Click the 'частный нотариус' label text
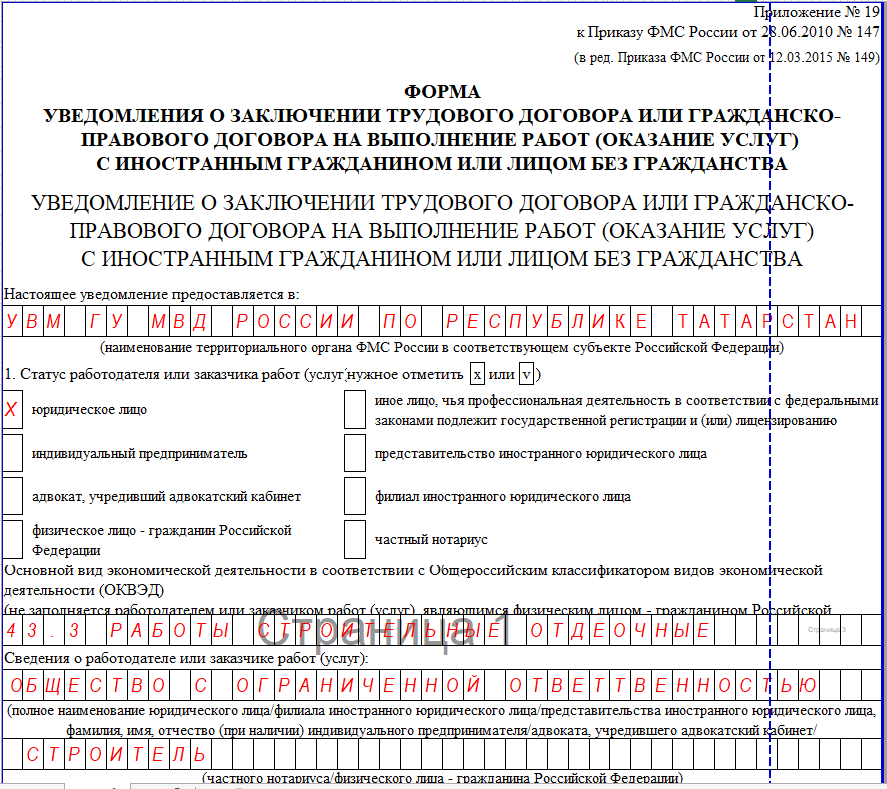This screenshot has width=887, height=789. (x=431, y=540)
